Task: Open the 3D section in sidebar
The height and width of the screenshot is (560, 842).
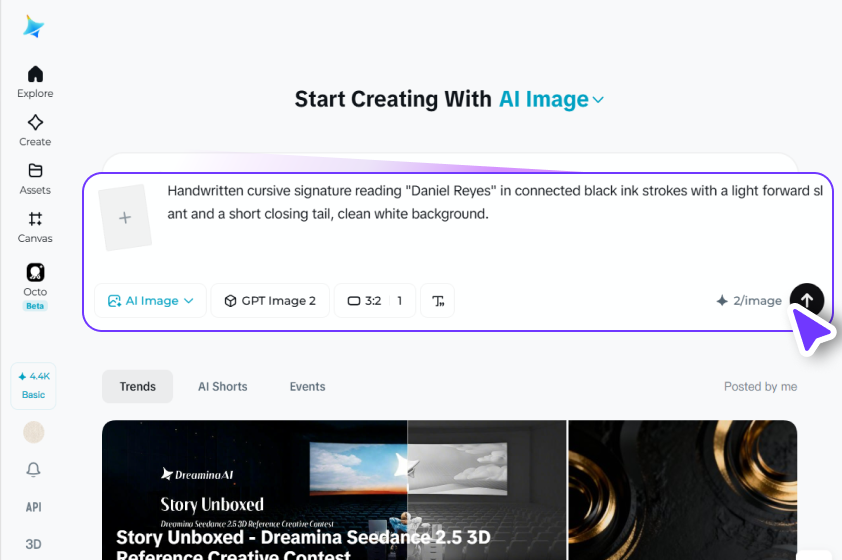Action: point(33,544)
